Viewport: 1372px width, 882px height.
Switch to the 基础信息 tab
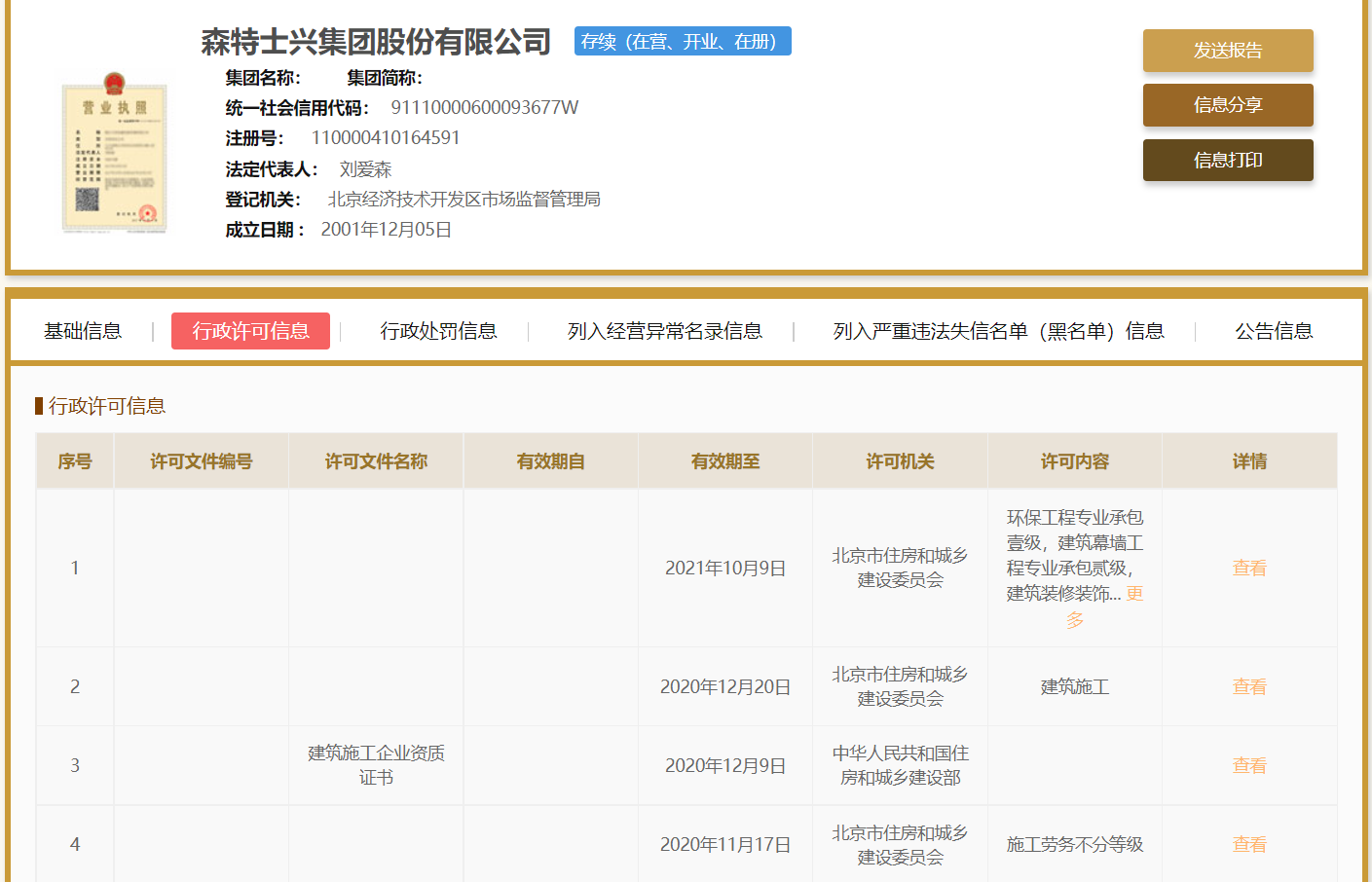[83, 331]
